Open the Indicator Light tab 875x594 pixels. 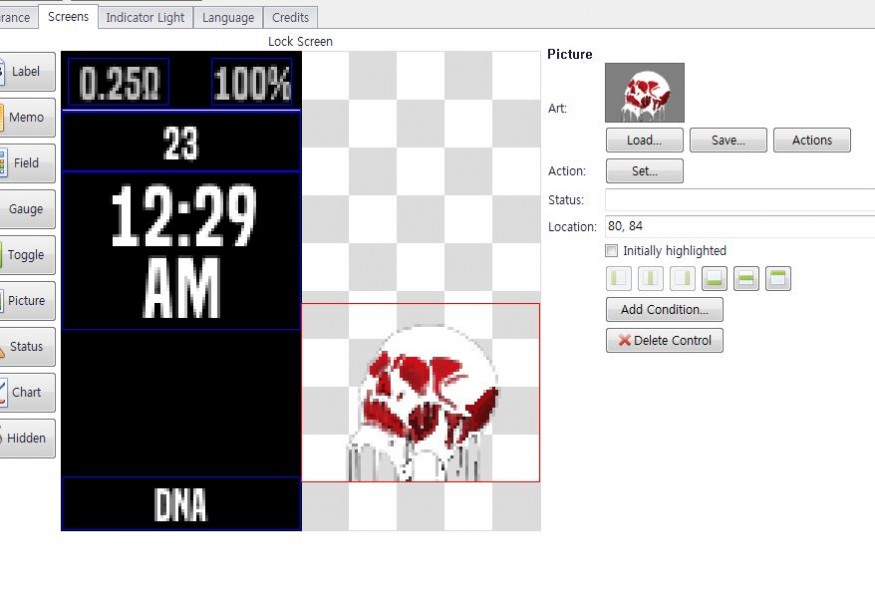pos(145,18)
